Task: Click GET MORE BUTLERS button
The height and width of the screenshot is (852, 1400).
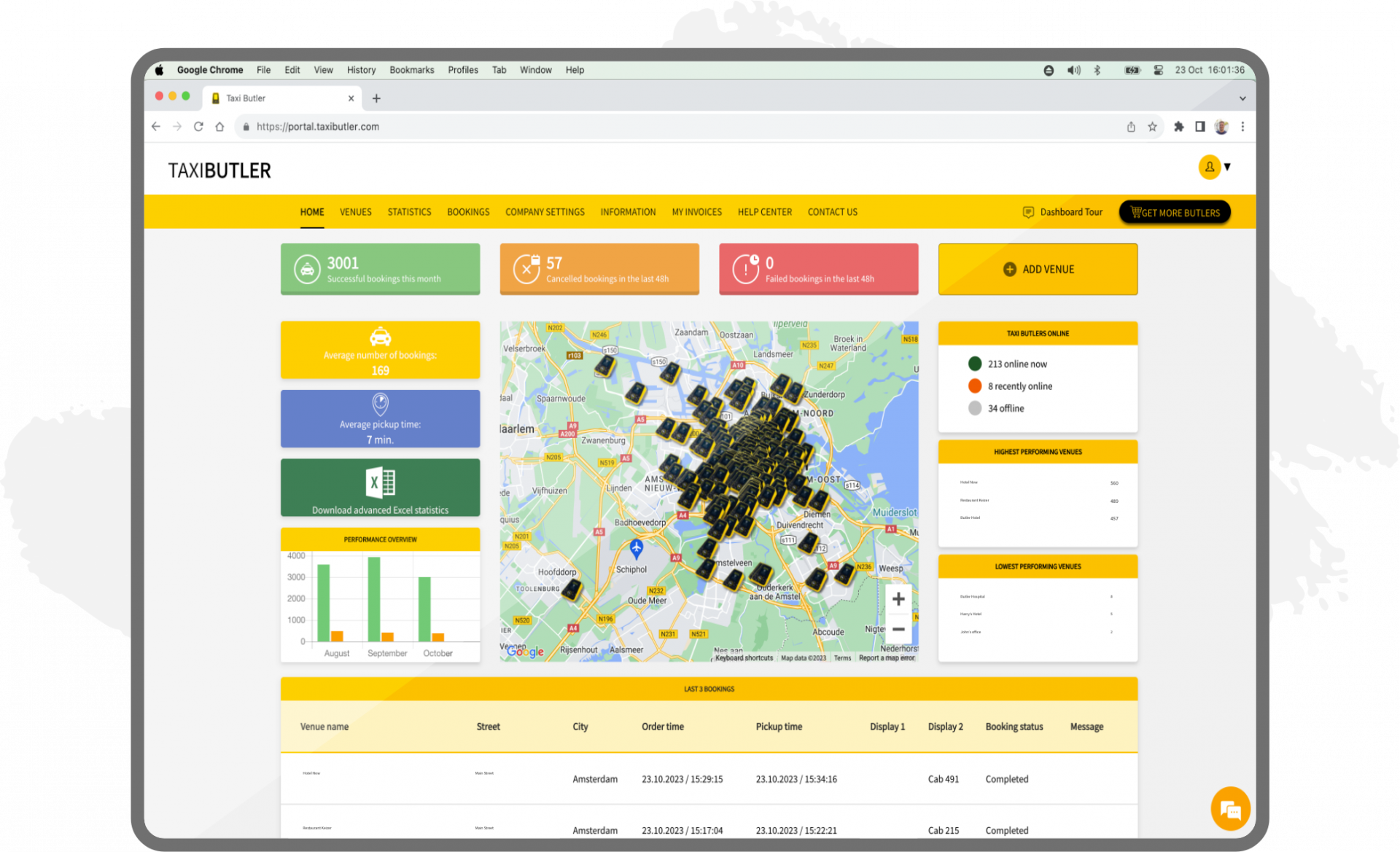Action: [1175, 212]
